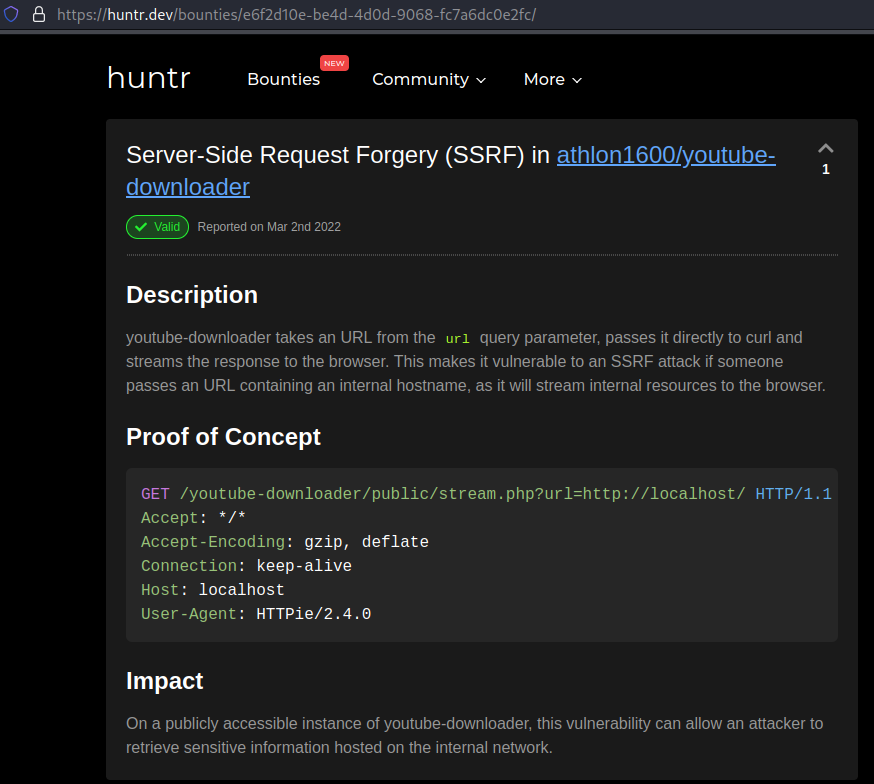The width and height of the screenshot is (874, 784).
Task: Click the User-Agent HTTPie/2.4.0 line
Action: click(x=256, y=613)
